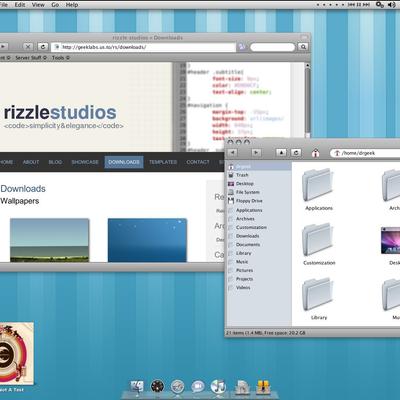Image resolution: width=400 pixels, height=400 pixels.
Task: Select Floppy Drive in sidebar
Action: [249, 201]
